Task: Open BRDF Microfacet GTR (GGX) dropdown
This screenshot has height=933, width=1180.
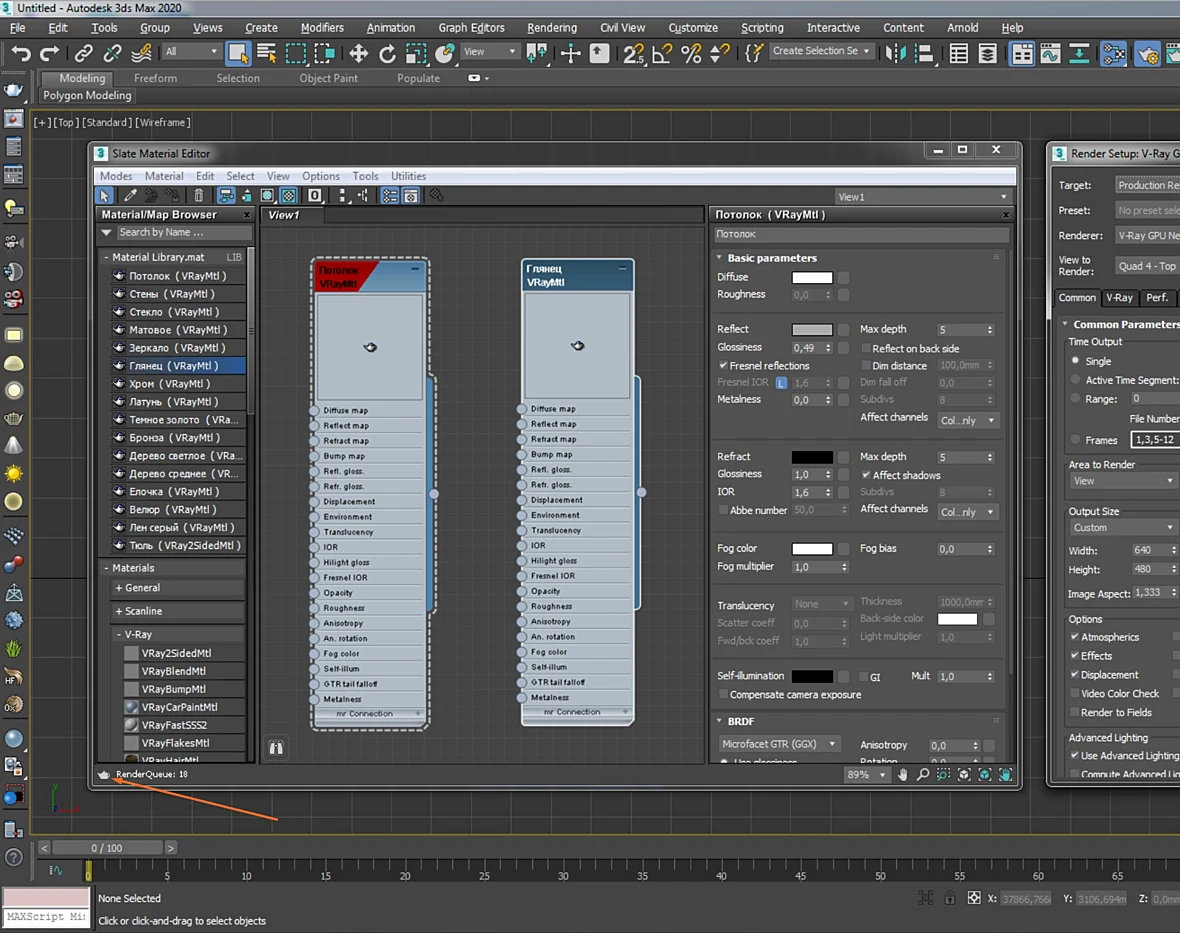Action: [x=778, y=744]
